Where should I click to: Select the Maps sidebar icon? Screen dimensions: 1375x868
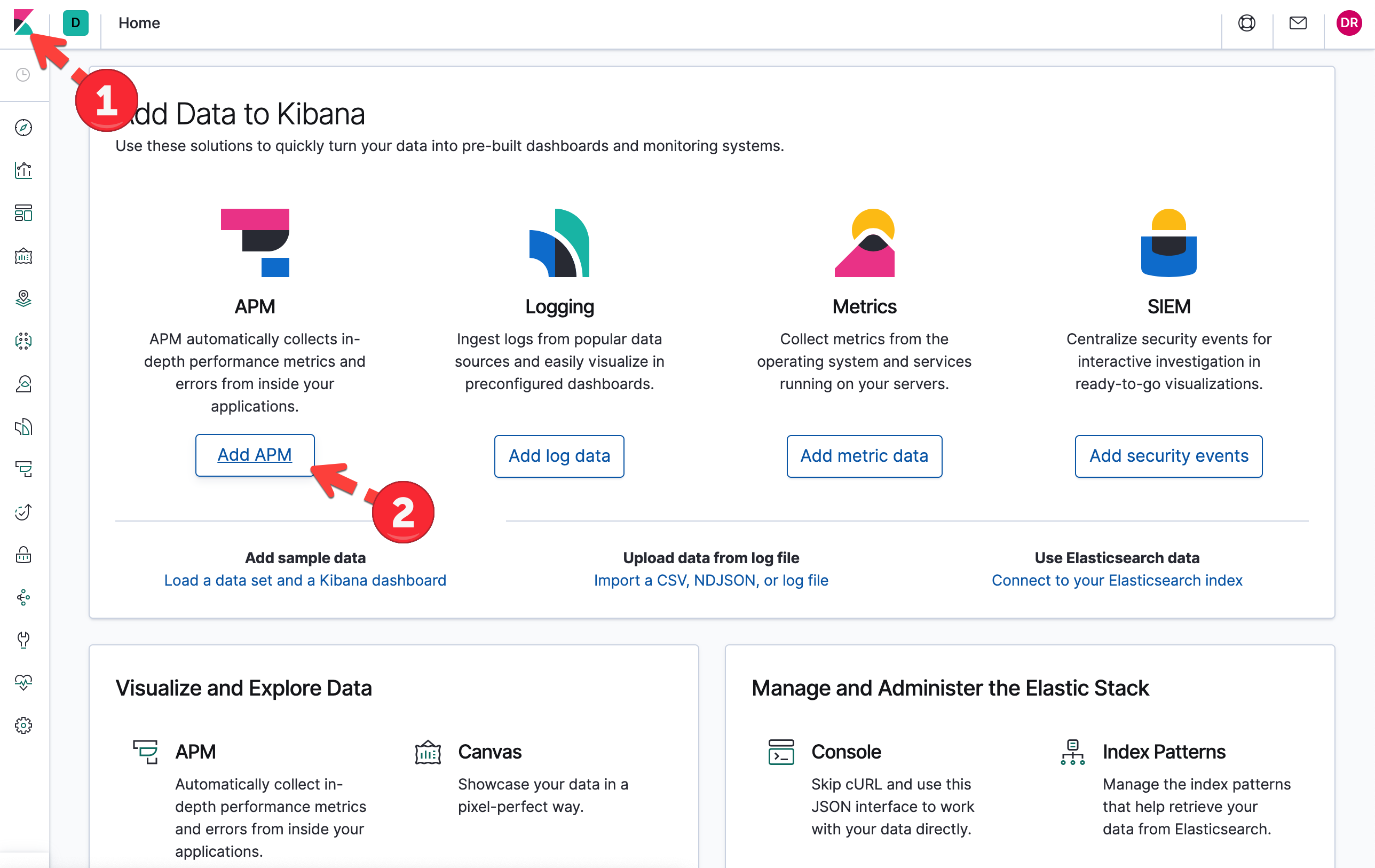click(24, 298)
